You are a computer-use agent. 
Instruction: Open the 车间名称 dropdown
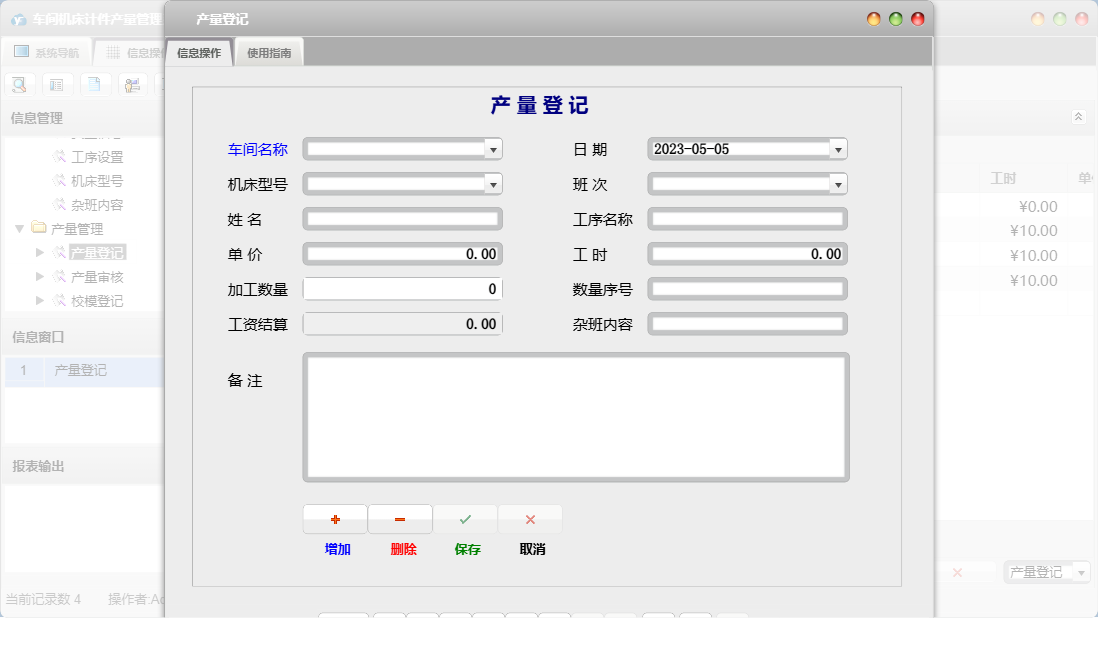(492, 148)
